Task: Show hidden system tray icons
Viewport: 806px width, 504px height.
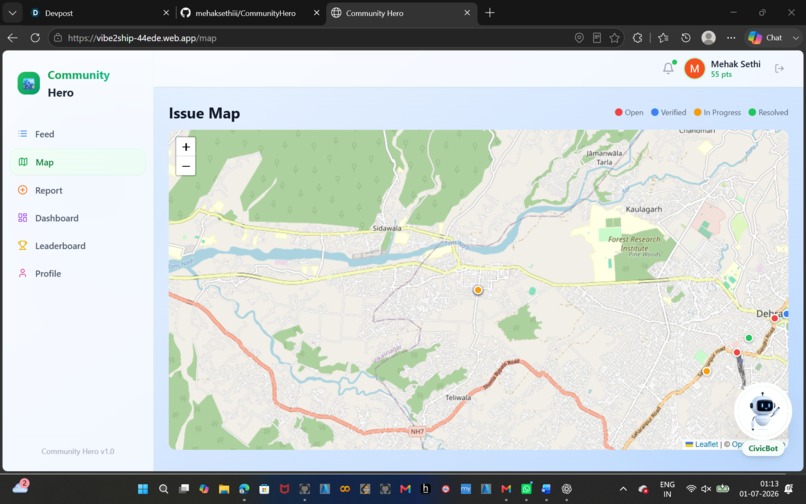Action: [x=623, y=489]
